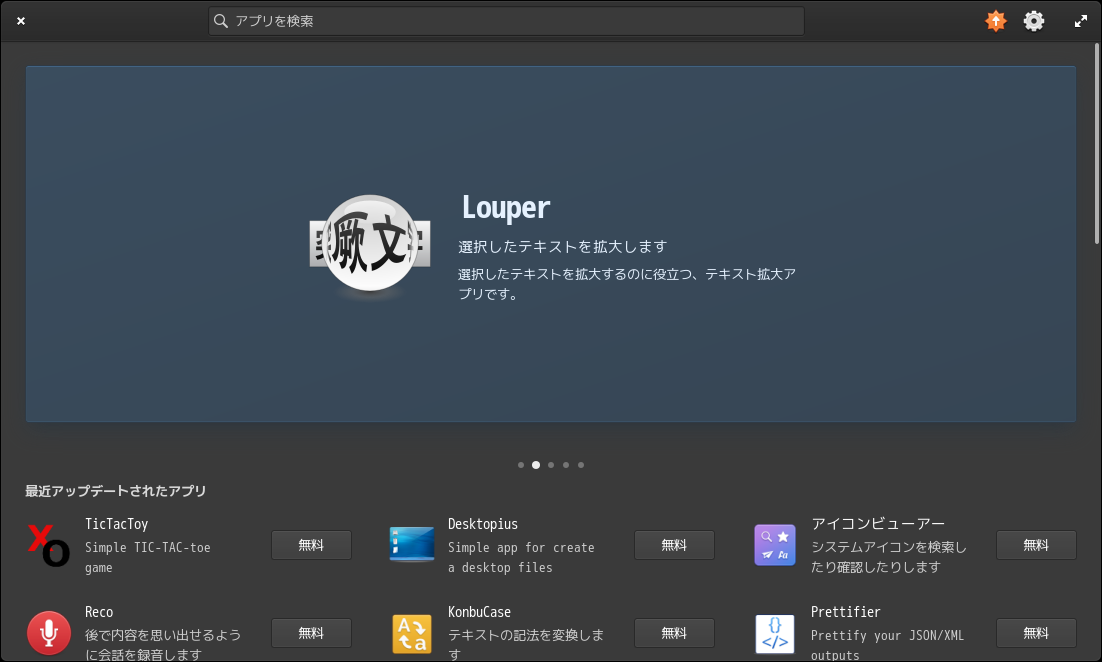Click the magnifier icon in search bar
Screen dimensions: 1102x662
point(221,21)
